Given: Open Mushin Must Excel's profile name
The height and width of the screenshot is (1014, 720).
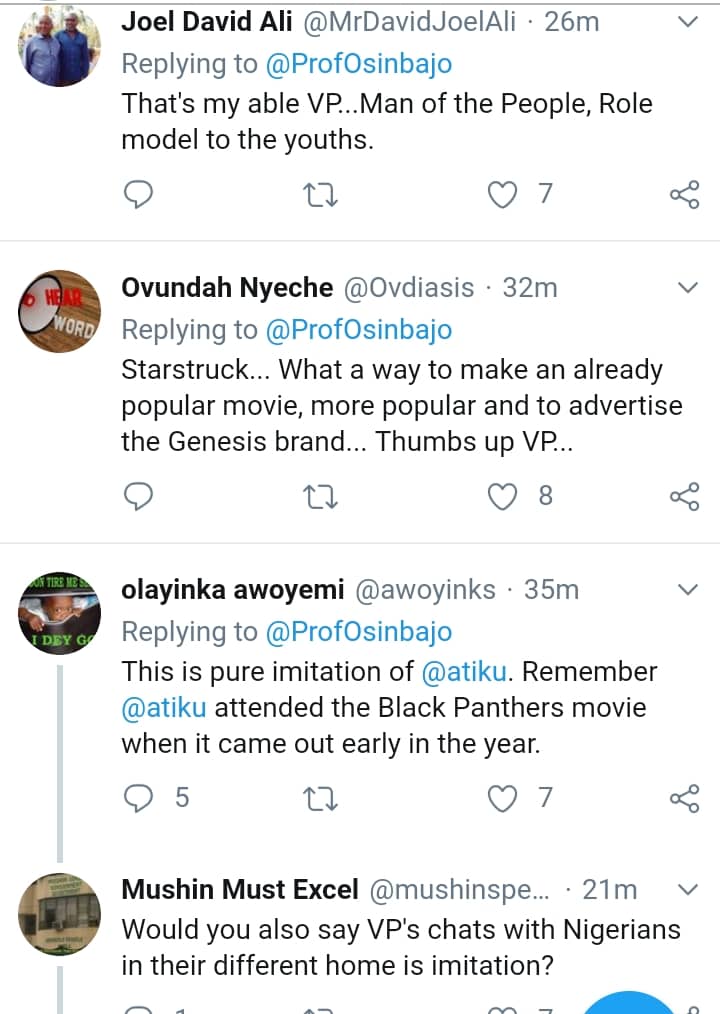Looking at the screenshot, I should point(239,889).
